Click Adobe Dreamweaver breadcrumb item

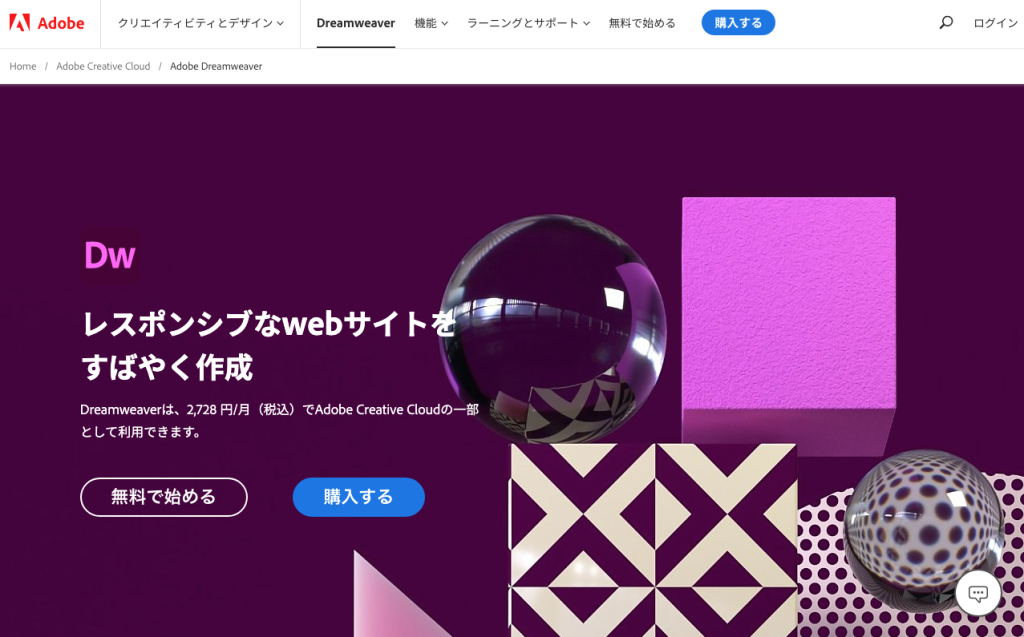coord(216,66)
